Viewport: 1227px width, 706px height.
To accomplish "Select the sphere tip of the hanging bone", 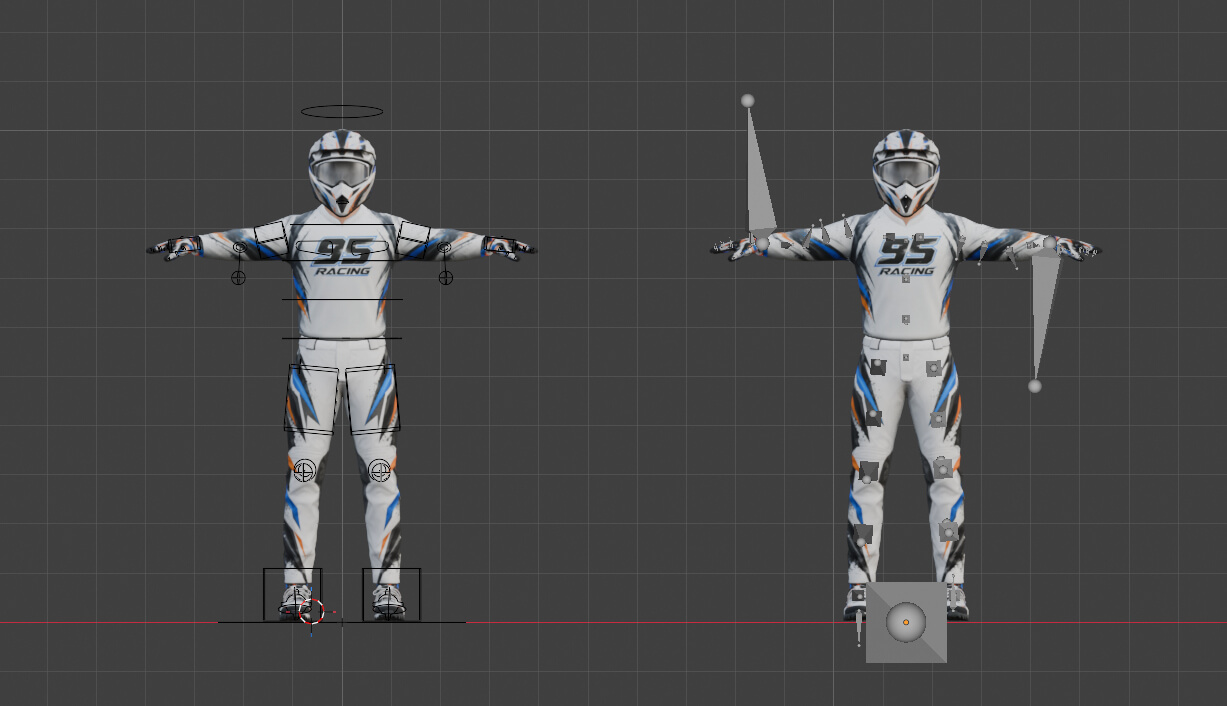I will tap(1035, 386).
